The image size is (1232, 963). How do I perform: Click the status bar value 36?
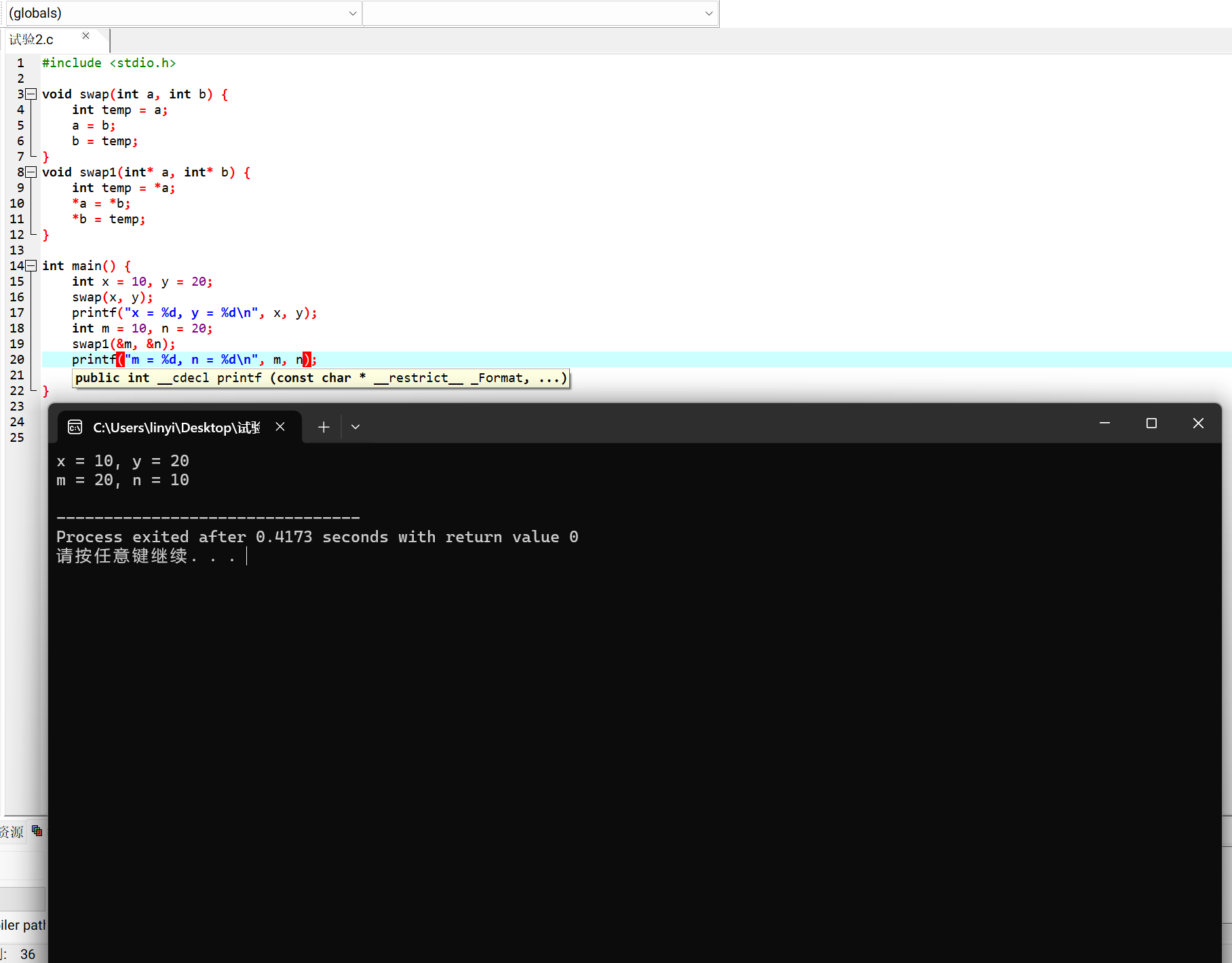click(28, 954)
